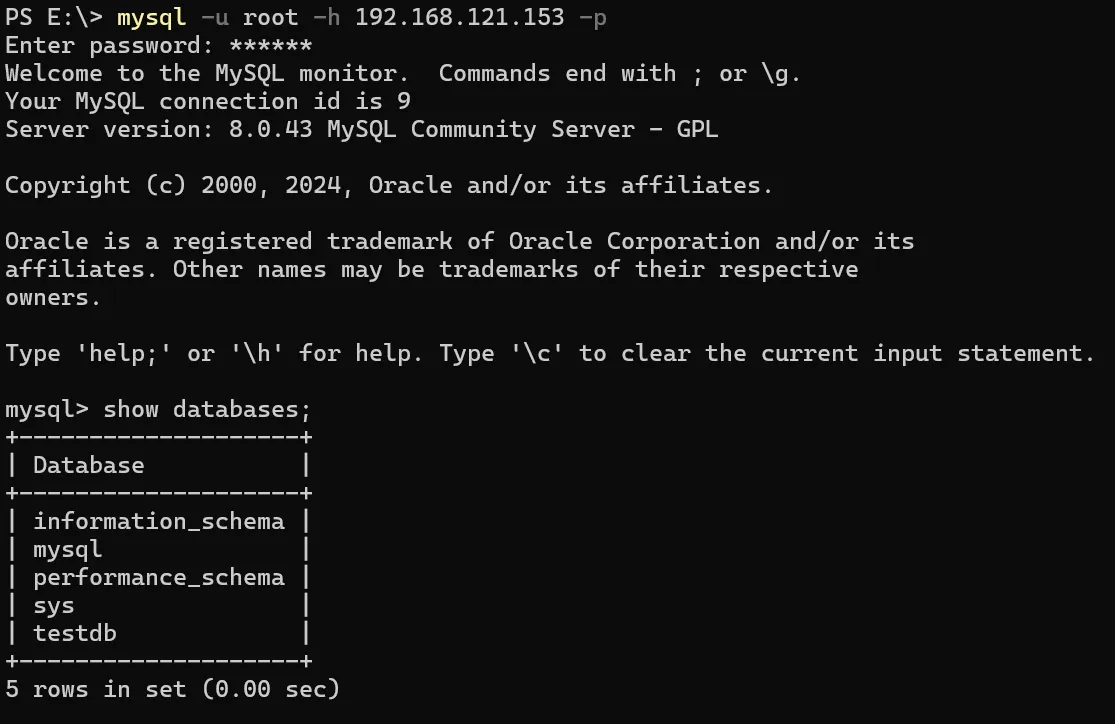Click the 'Enter password:' label
Screen dimensions: 1115x724
109,46
